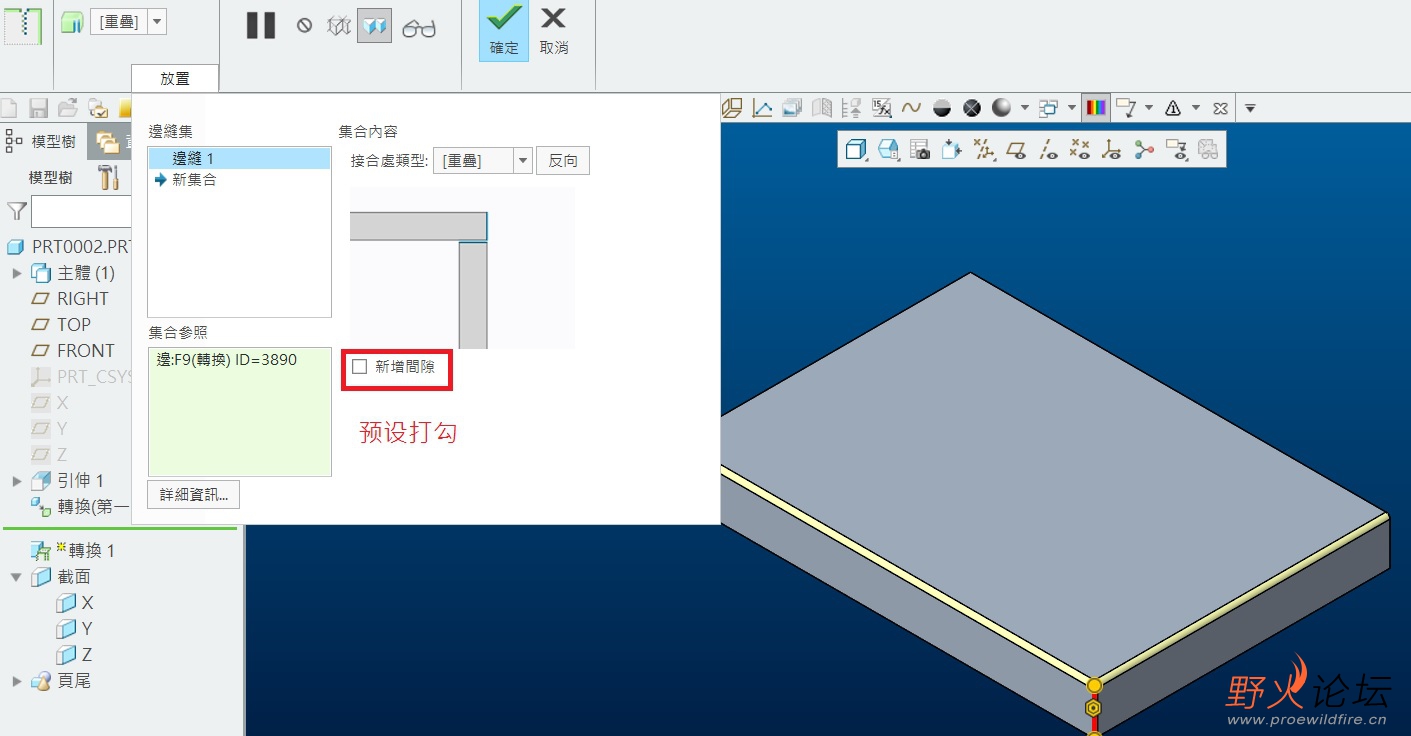Click the spin center icon

(x=1144, y=150)
